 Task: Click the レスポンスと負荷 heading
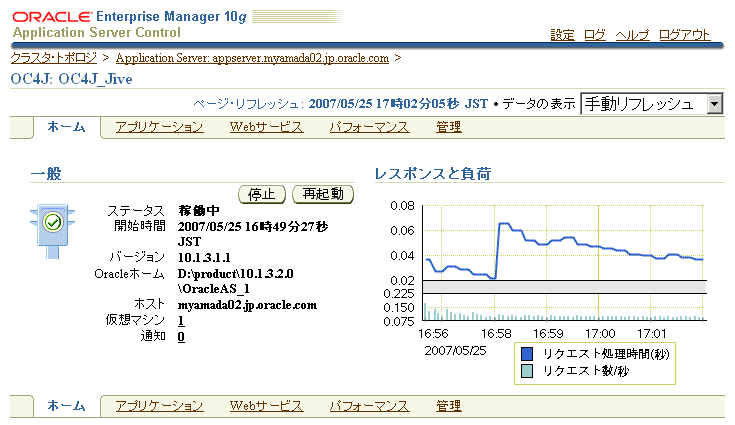click(433, 174)
